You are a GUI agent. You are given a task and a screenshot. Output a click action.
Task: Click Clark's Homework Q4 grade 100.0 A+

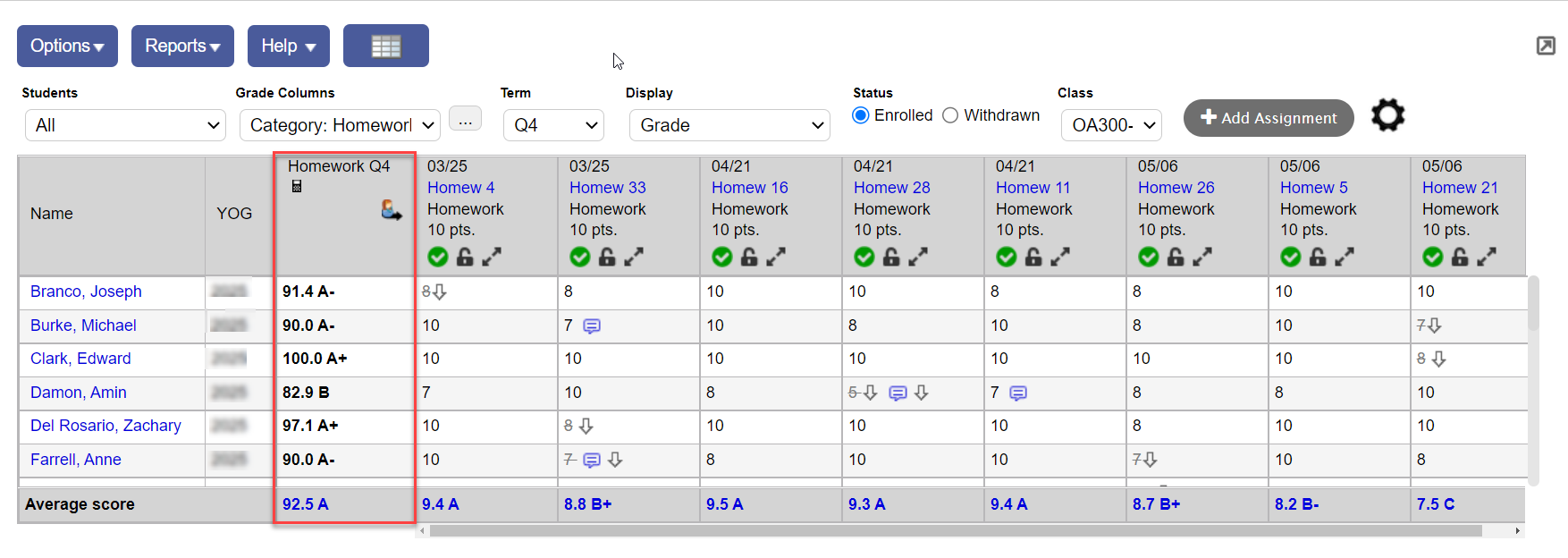coord(315,359)
